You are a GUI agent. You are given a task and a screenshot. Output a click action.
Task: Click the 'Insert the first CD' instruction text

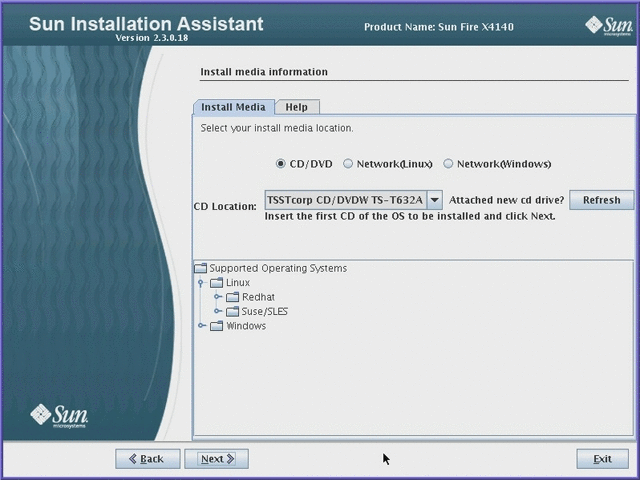(x=410, y=216)
